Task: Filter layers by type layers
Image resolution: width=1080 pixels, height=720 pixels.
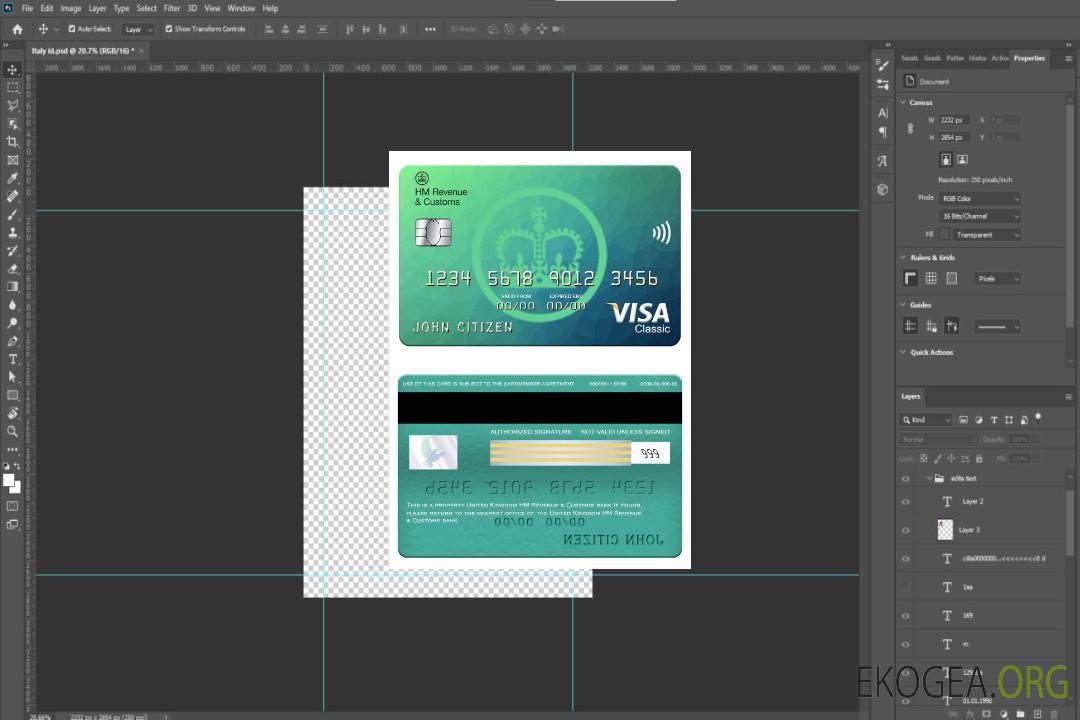Action: coord(994,420)
